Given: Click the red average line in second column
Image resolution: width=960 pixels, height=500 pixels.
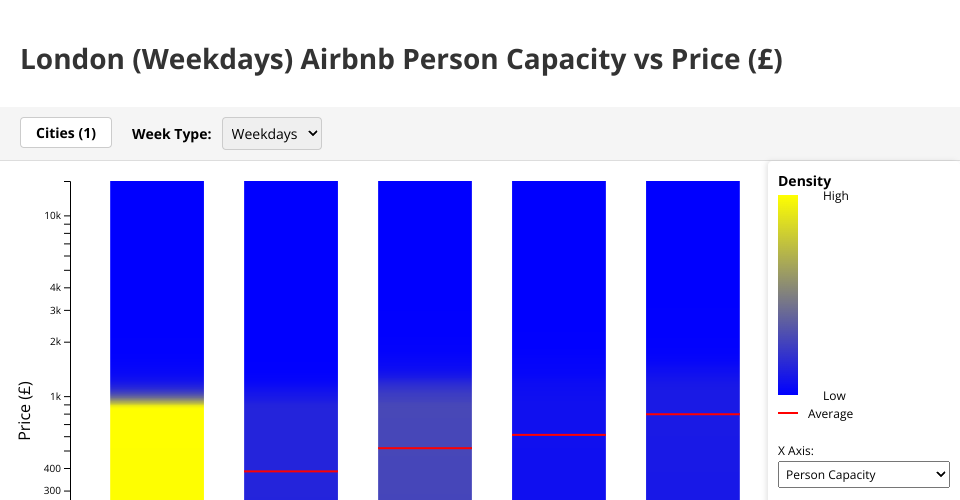Looking at the screenshot, I should click(x=291, y=471).
